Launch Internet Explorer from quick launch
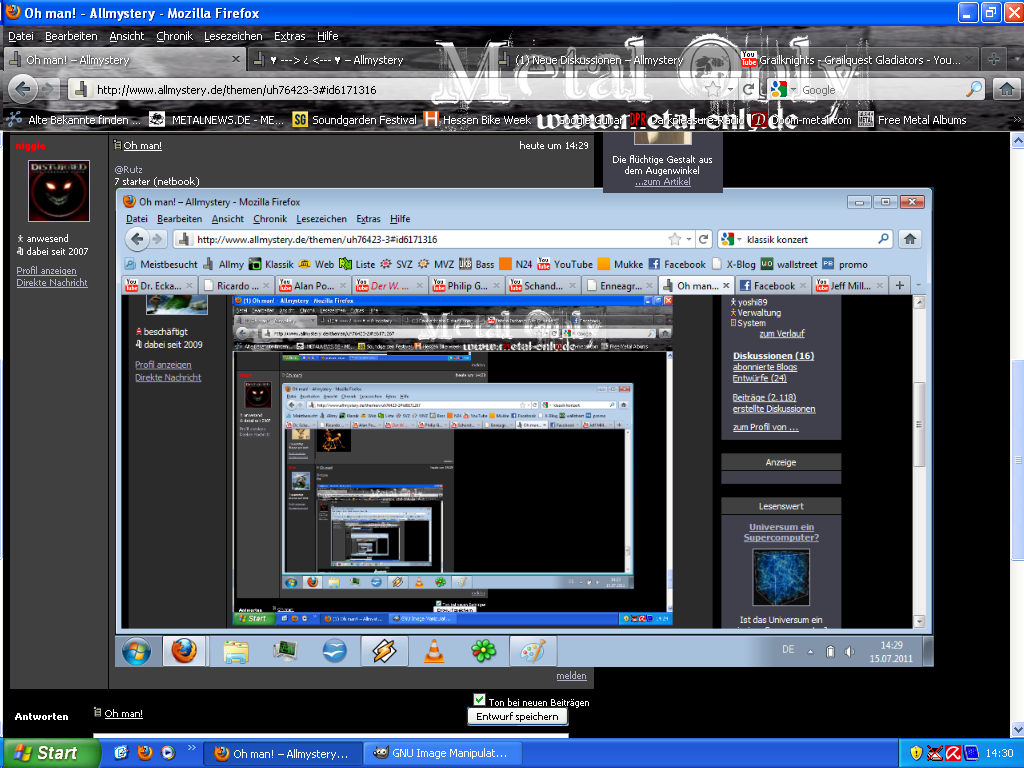 pos(121,752)
